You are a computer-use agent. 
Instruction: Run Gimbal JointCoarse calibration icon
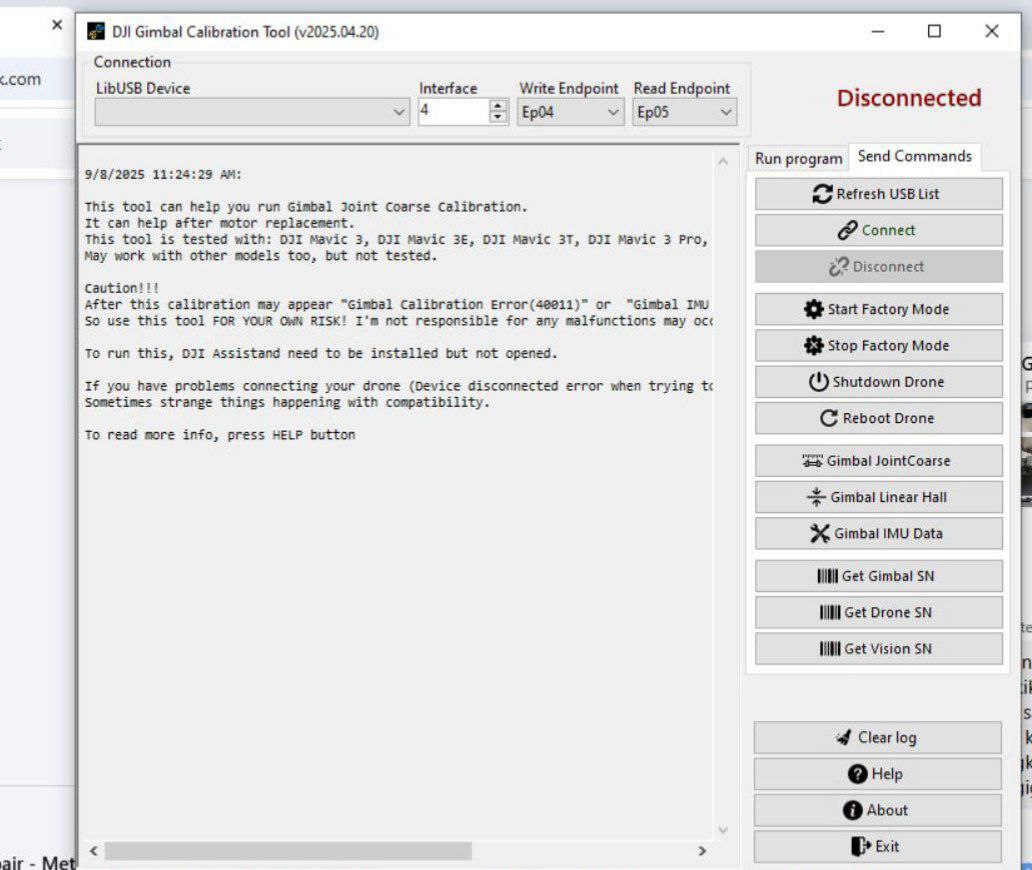point(813,461)
